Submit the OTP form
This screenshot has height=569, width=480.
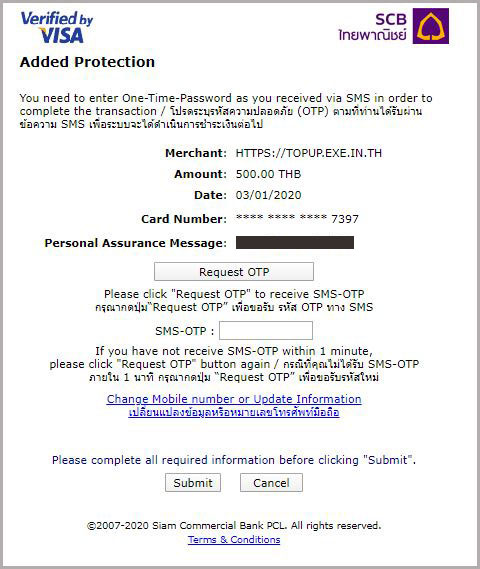[193, 483]
